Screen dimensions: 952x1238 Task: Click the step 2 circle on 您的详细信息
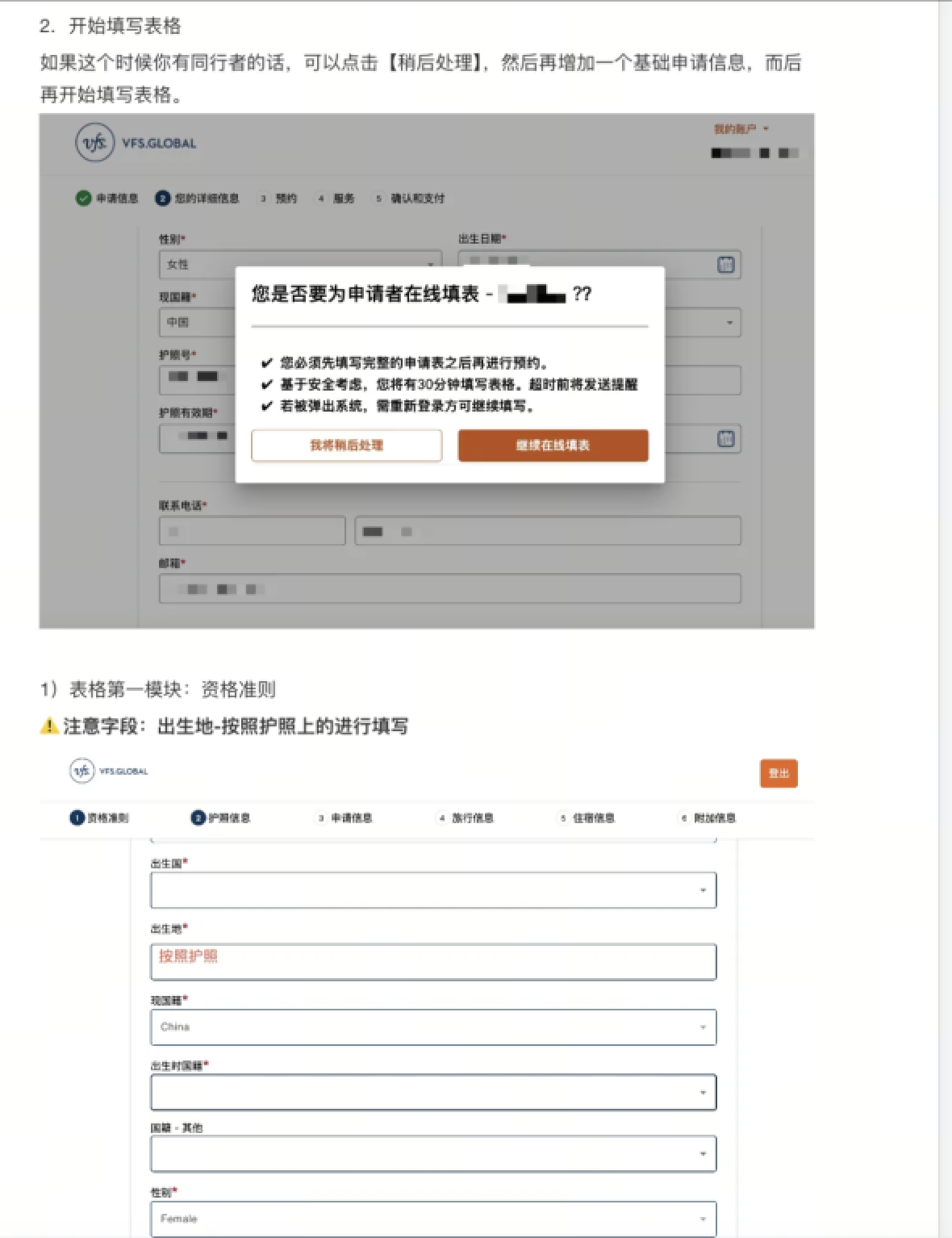164,198
